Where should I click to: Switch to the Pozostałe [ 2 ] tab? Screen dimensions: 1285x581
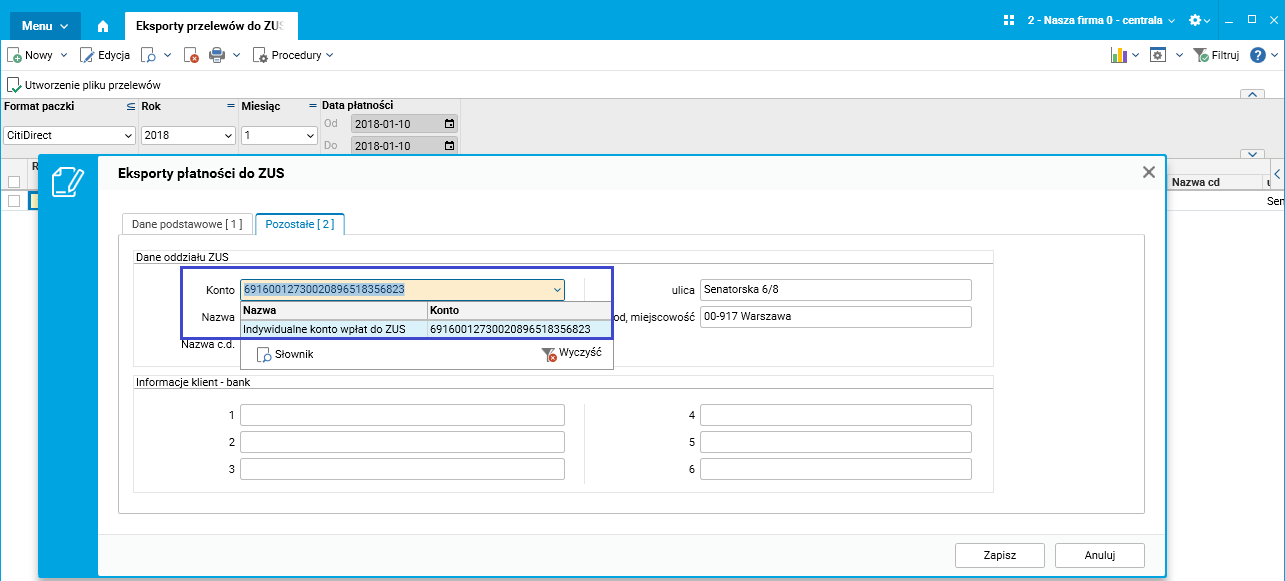click(300, 224)
